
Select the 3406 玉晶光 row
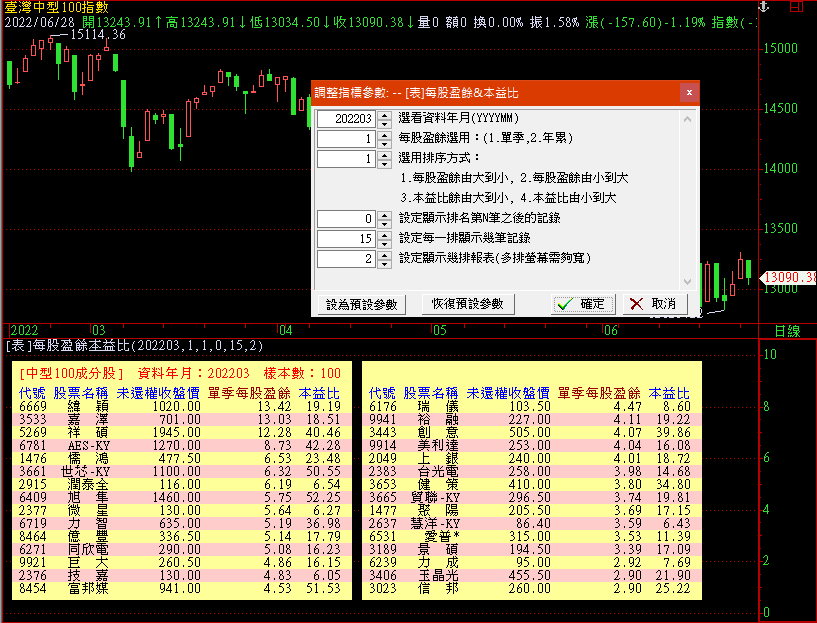point(531,576)
